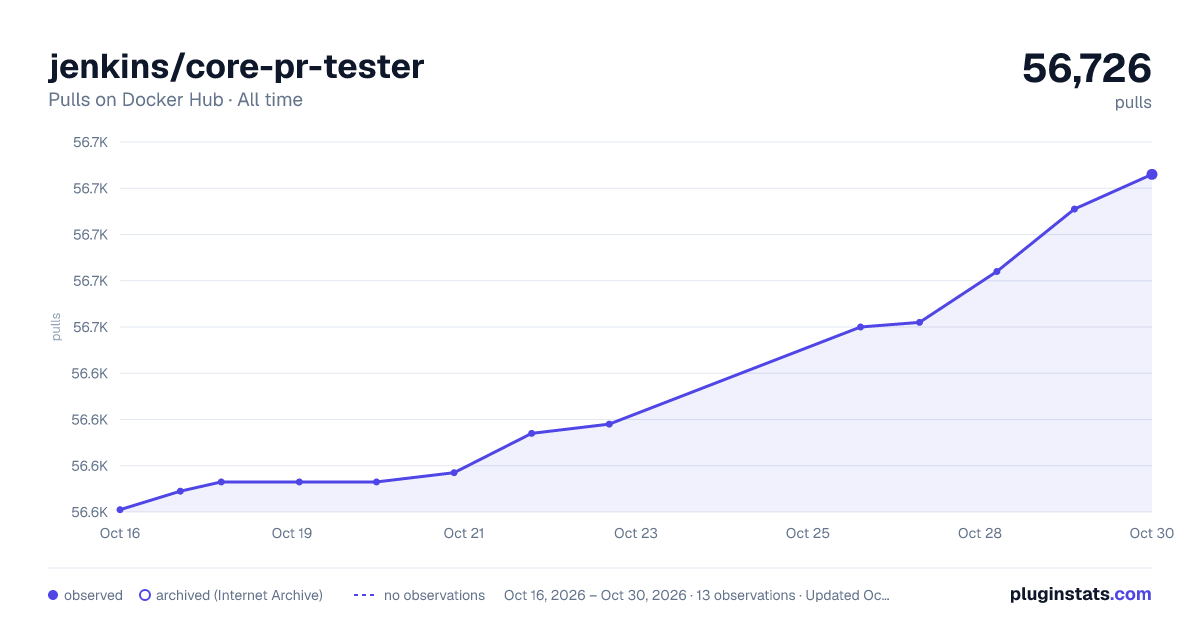
Task: Click the 'no observations' legend label
Action: pos(434,595)
